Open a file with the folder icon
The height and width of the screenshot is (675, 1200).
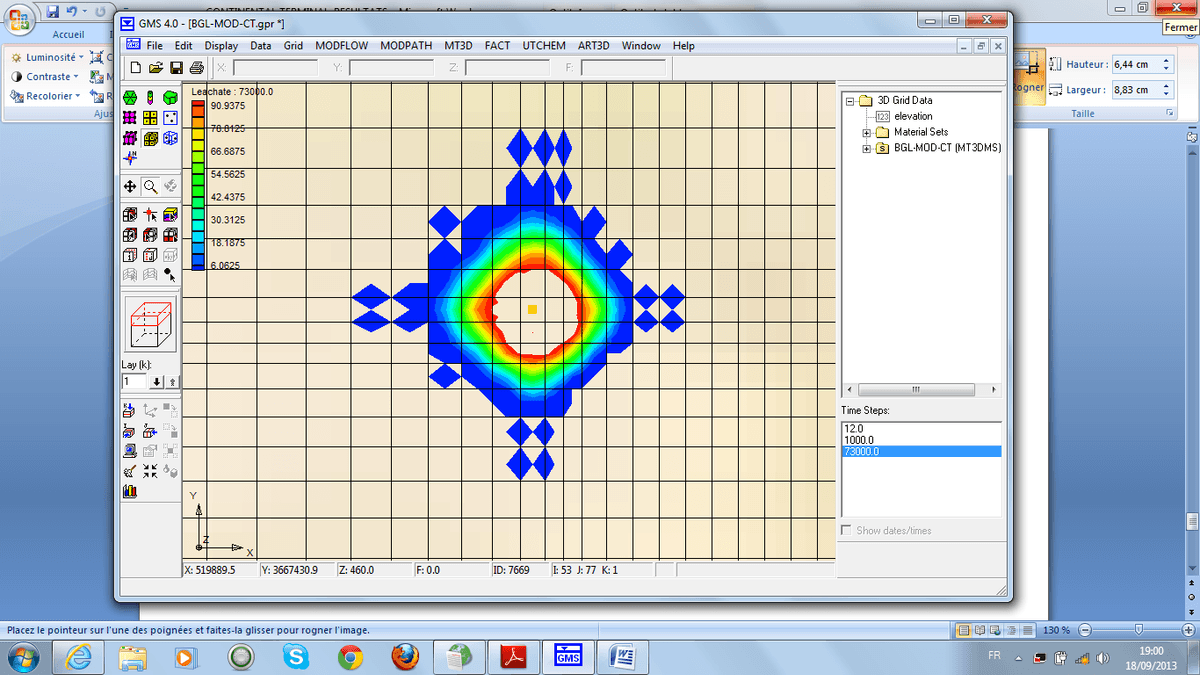(155, 68)
